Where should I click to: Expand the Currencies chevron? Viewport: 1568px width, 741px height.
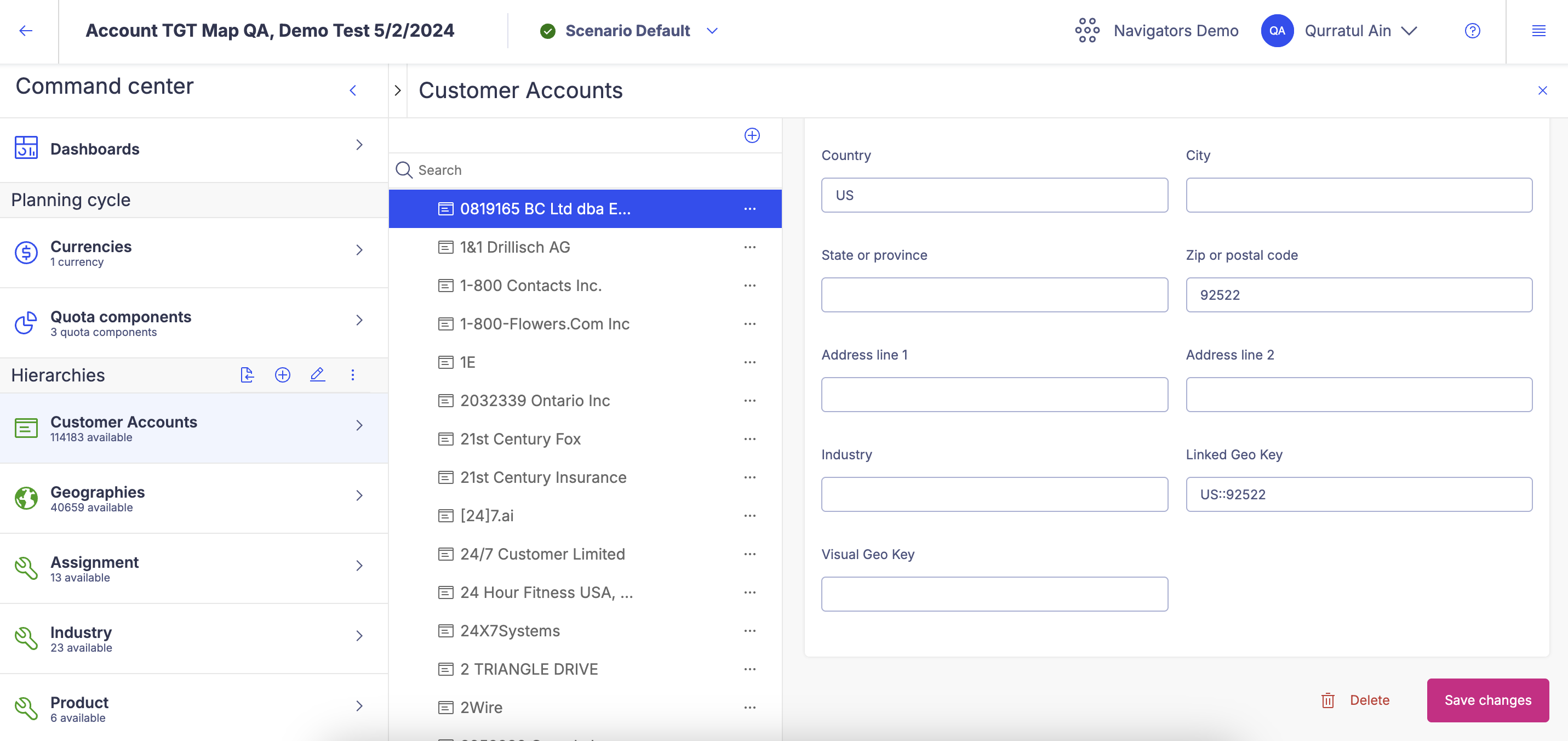[359, 250]
